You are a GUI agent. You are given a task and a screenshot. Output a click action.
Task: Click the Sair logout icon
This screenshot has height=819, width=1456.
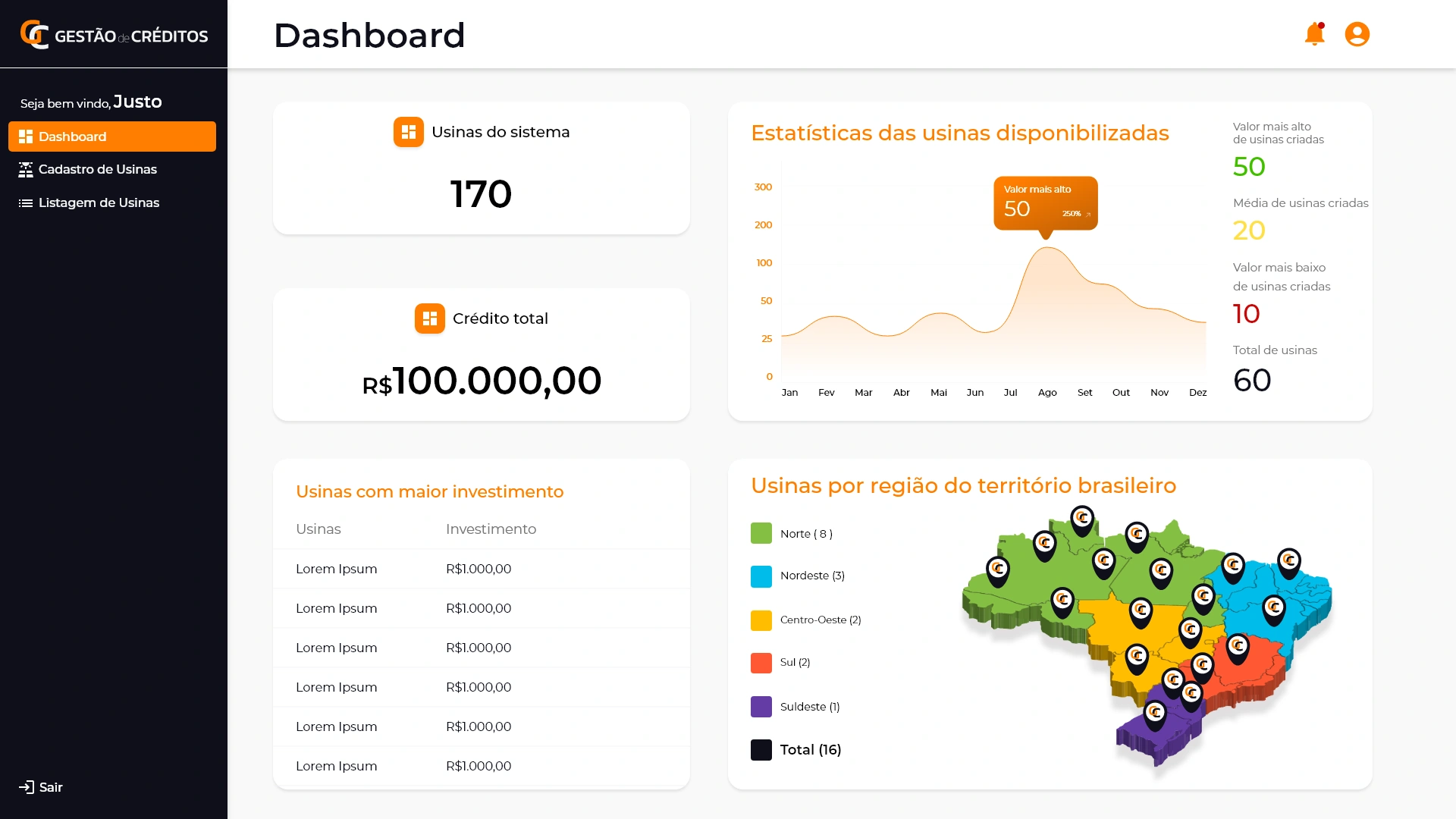[26, 787]
